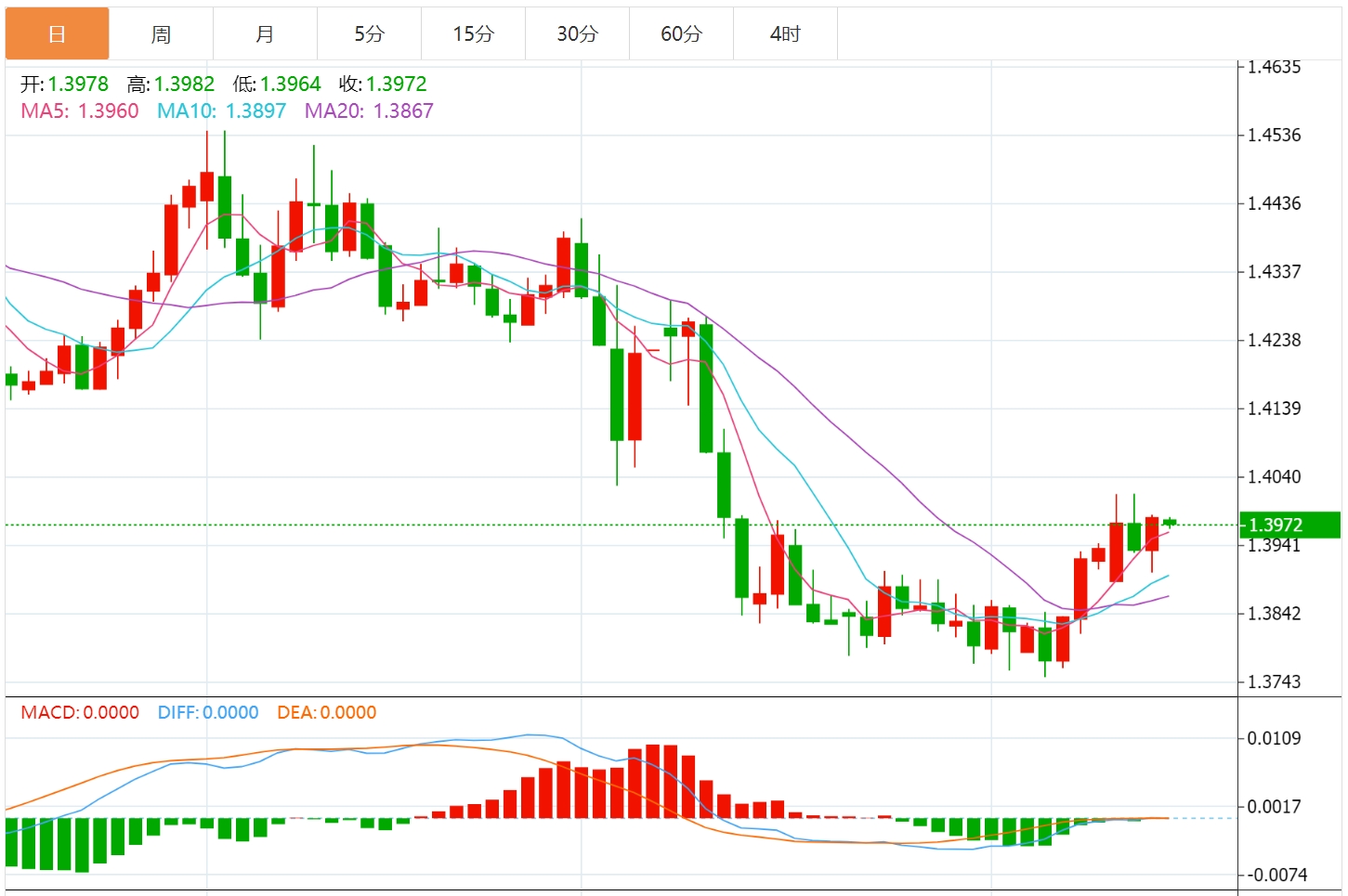Click the MA5: 1.3960 indicator label
This screenshot has width=1348, height=896.
[80, 111]
